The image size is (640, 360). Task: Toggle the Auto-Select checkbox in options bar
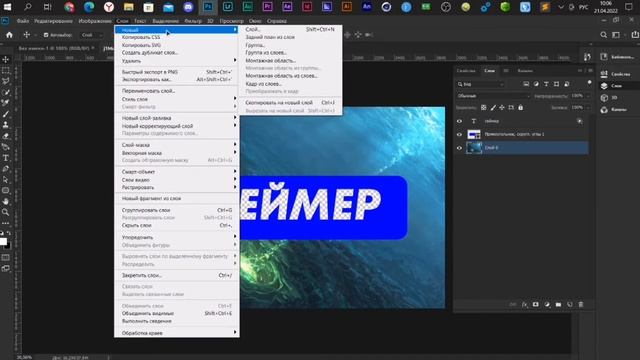46,35
